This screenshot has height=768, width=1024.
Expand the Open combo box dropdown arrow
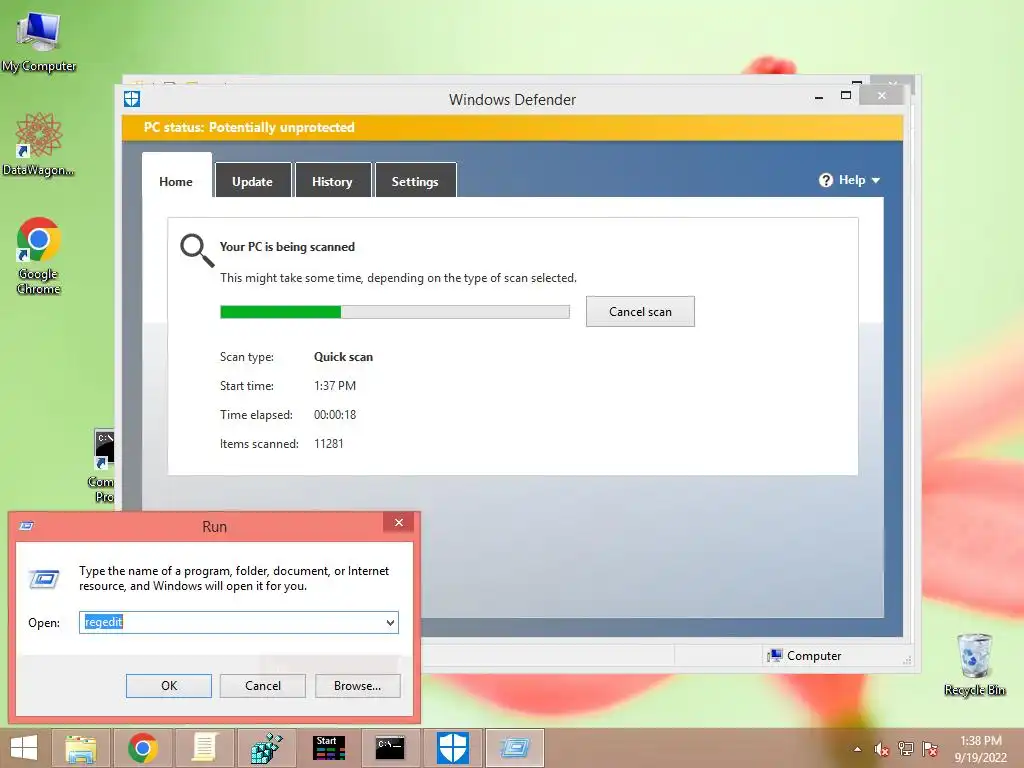point(391,622)
